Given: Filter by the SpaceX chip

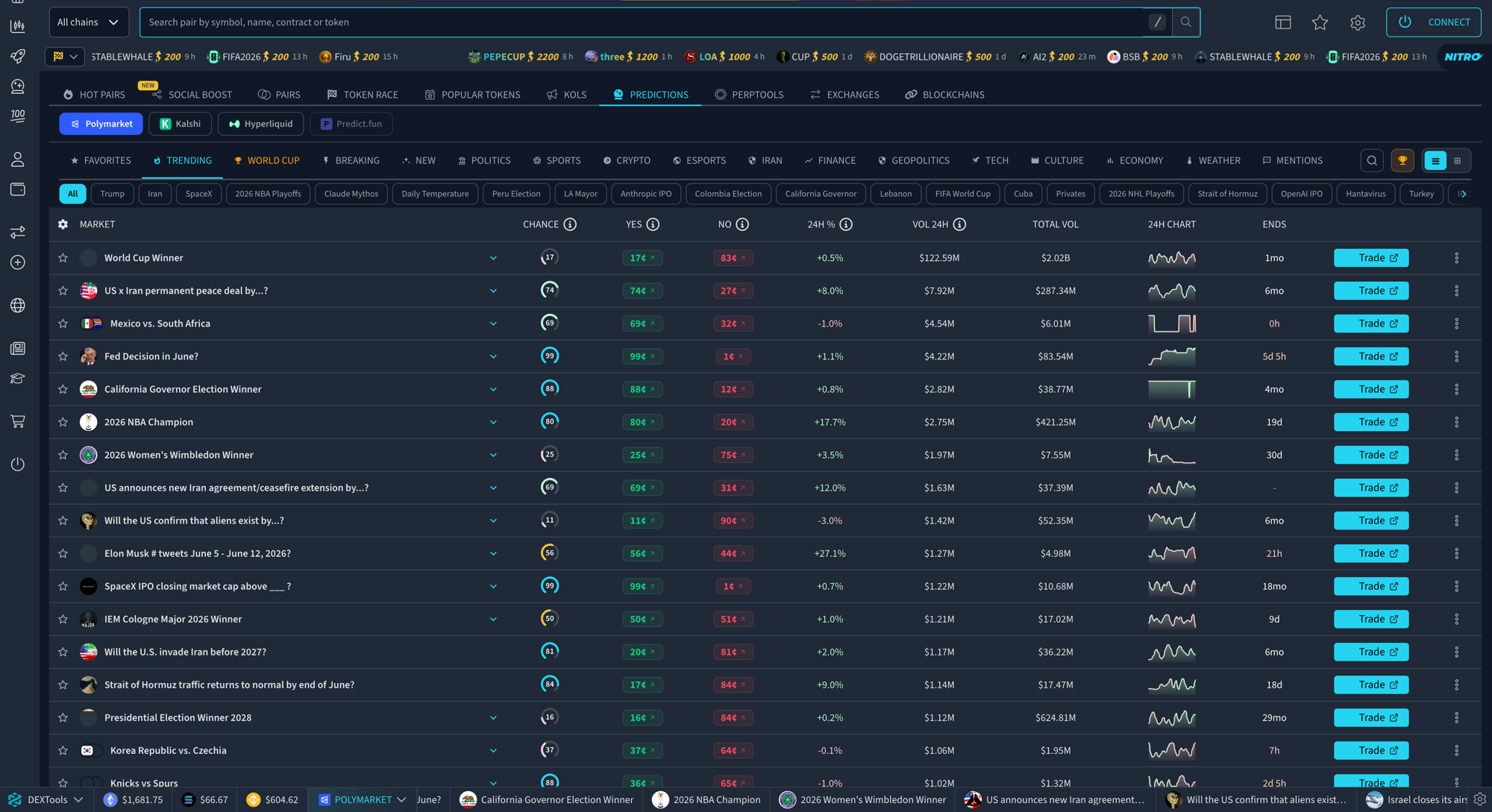Looking at the screenshot, I should point(198,194).
